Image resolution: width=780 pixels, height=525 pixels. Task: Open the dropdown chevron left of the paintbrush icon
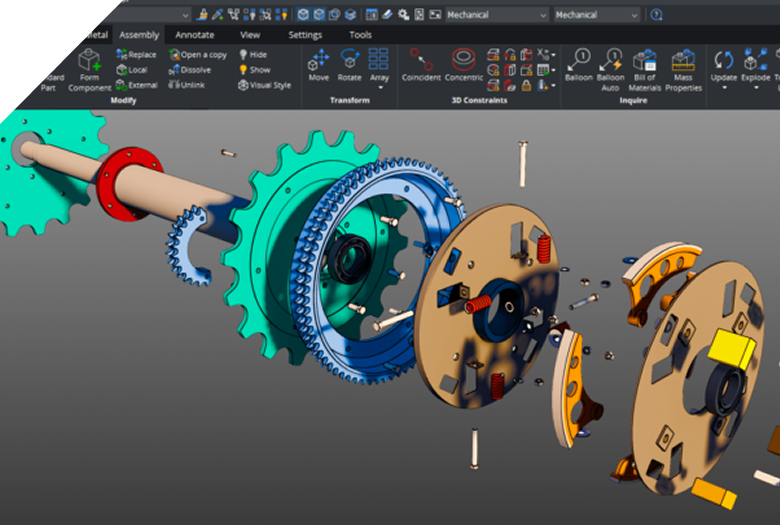coord(185,15)
